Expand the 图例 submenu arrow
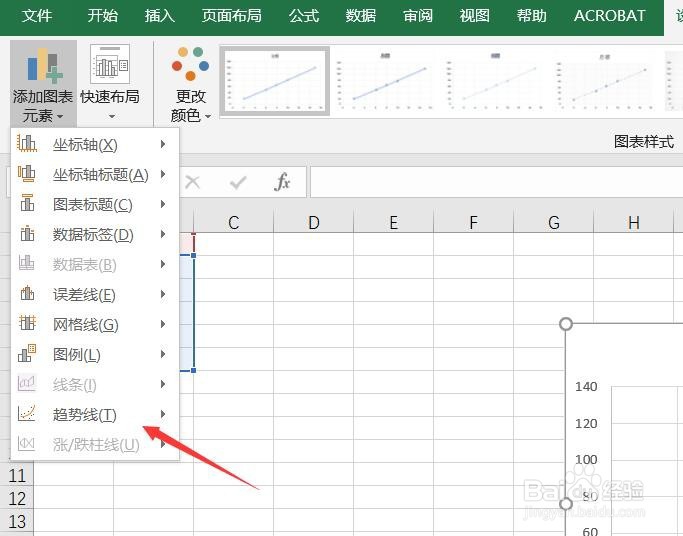Screen dimensions: 683x536 163,354
